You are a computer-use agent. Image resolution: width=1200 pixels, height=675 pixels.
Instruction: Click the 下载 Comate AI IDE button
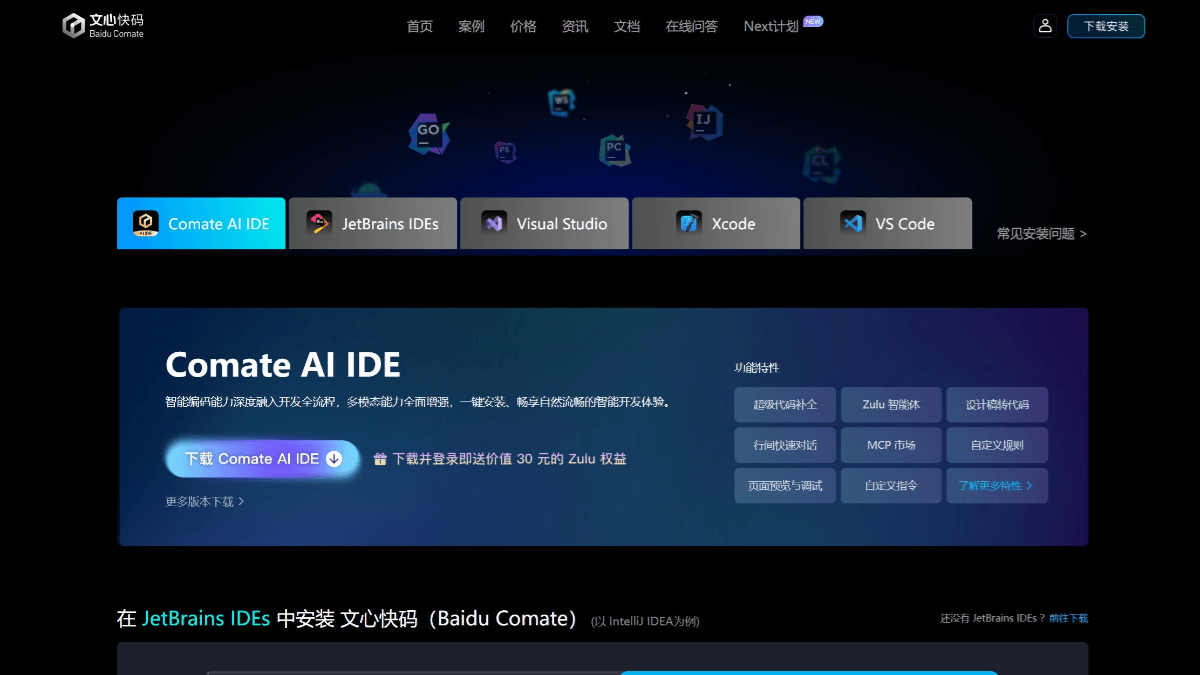click(x=262, y=458)
